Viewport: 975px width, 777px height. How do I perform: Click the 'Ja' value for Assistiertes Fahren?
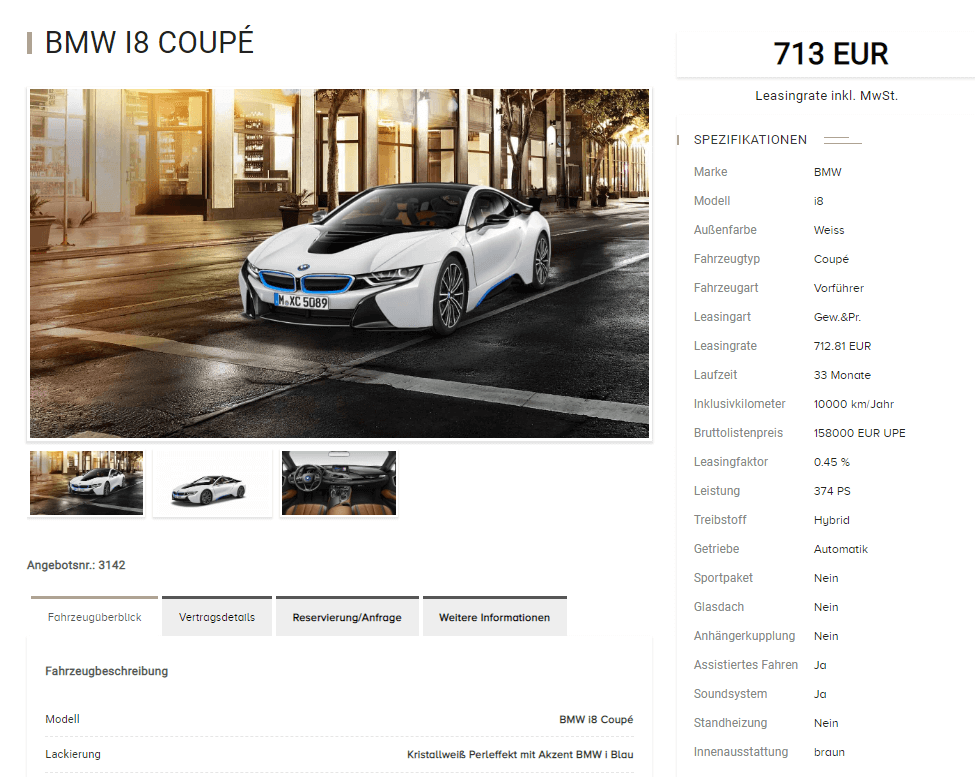(820, 665)
